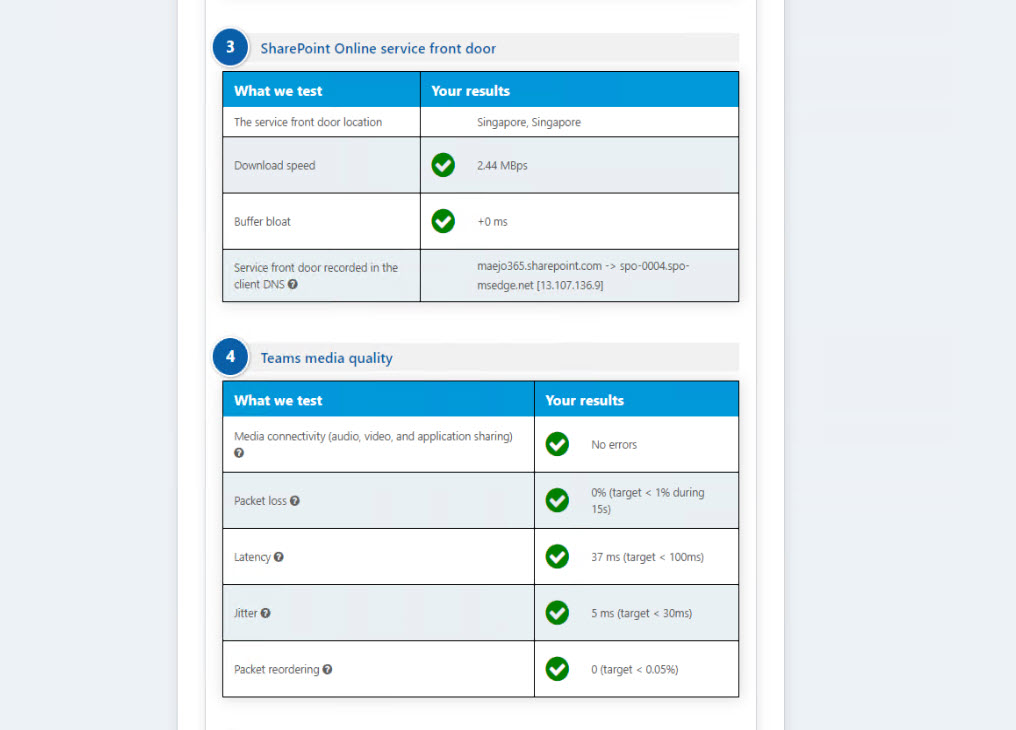
Task: Click the 2.44 MBps download speed value
Action: pos(502,165)
